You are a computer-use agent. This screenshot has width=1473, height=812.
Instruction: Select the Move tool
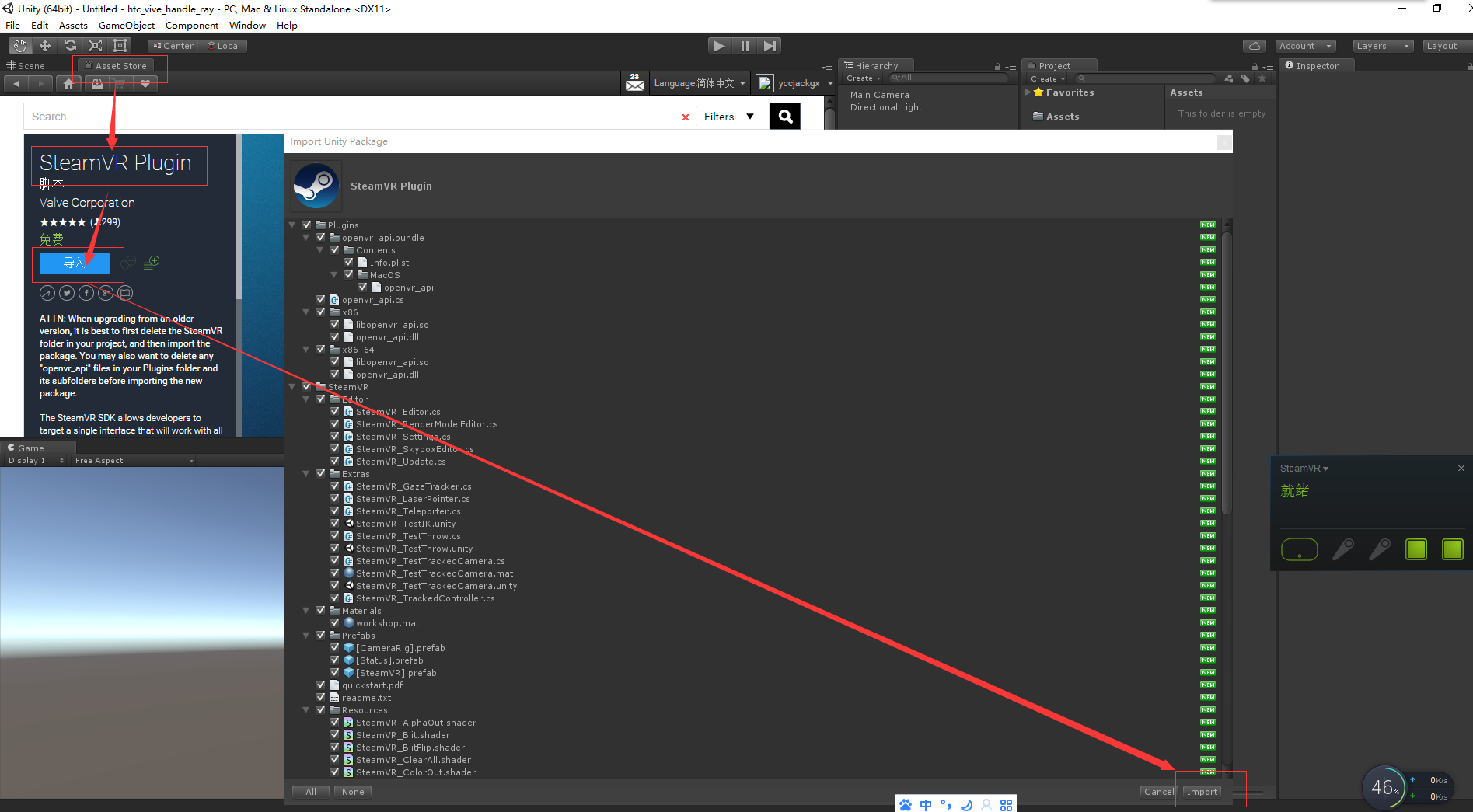pyautogui.click(x=45, y=46)
